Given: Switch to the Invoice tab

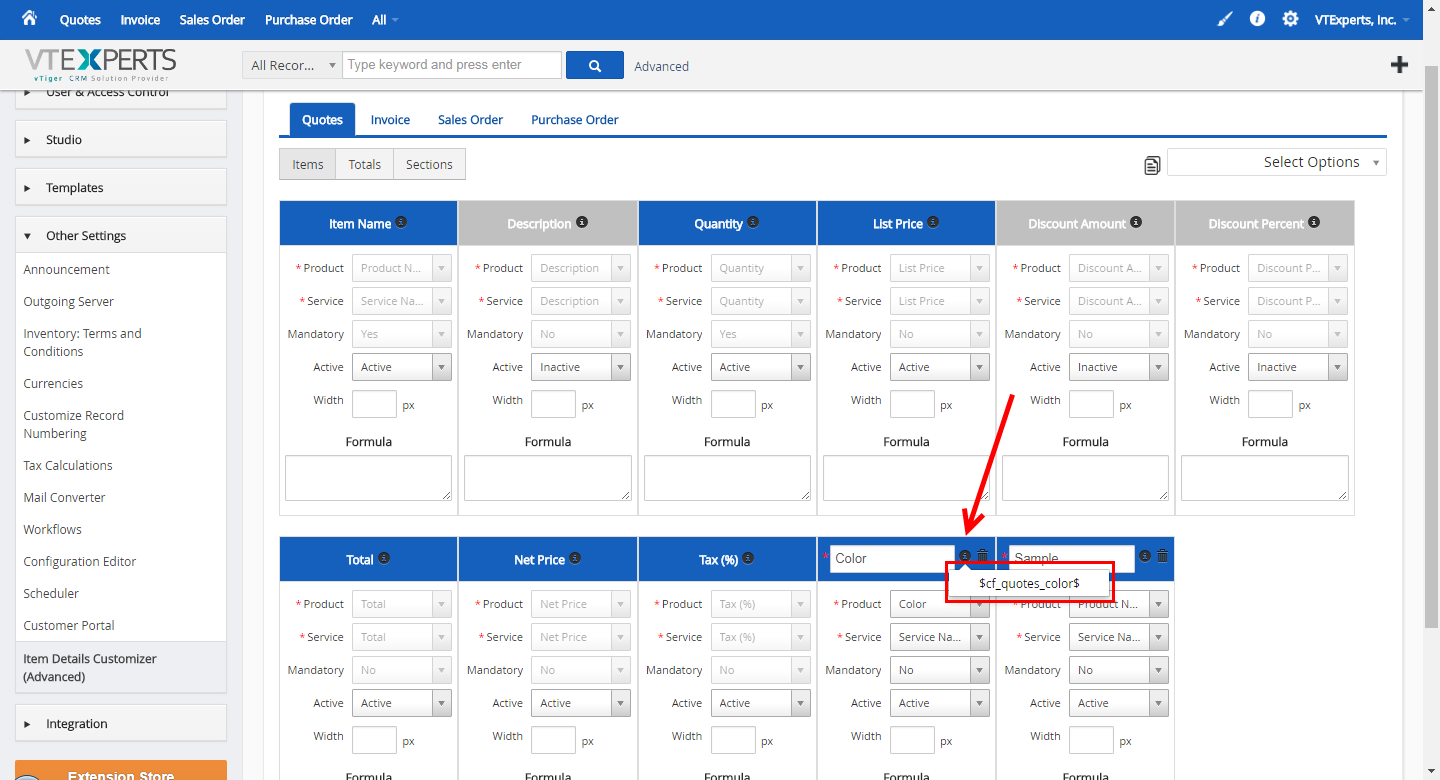Looking at the screenshot, I should tap(390, 119).
